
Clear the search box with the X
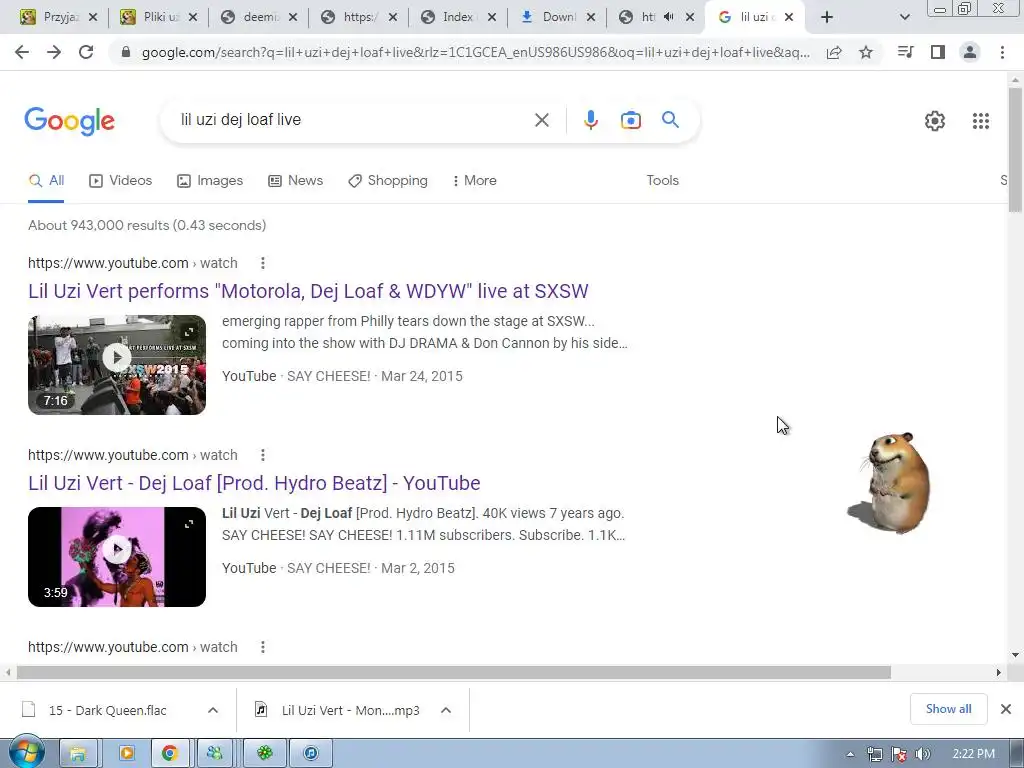[541, 120]
